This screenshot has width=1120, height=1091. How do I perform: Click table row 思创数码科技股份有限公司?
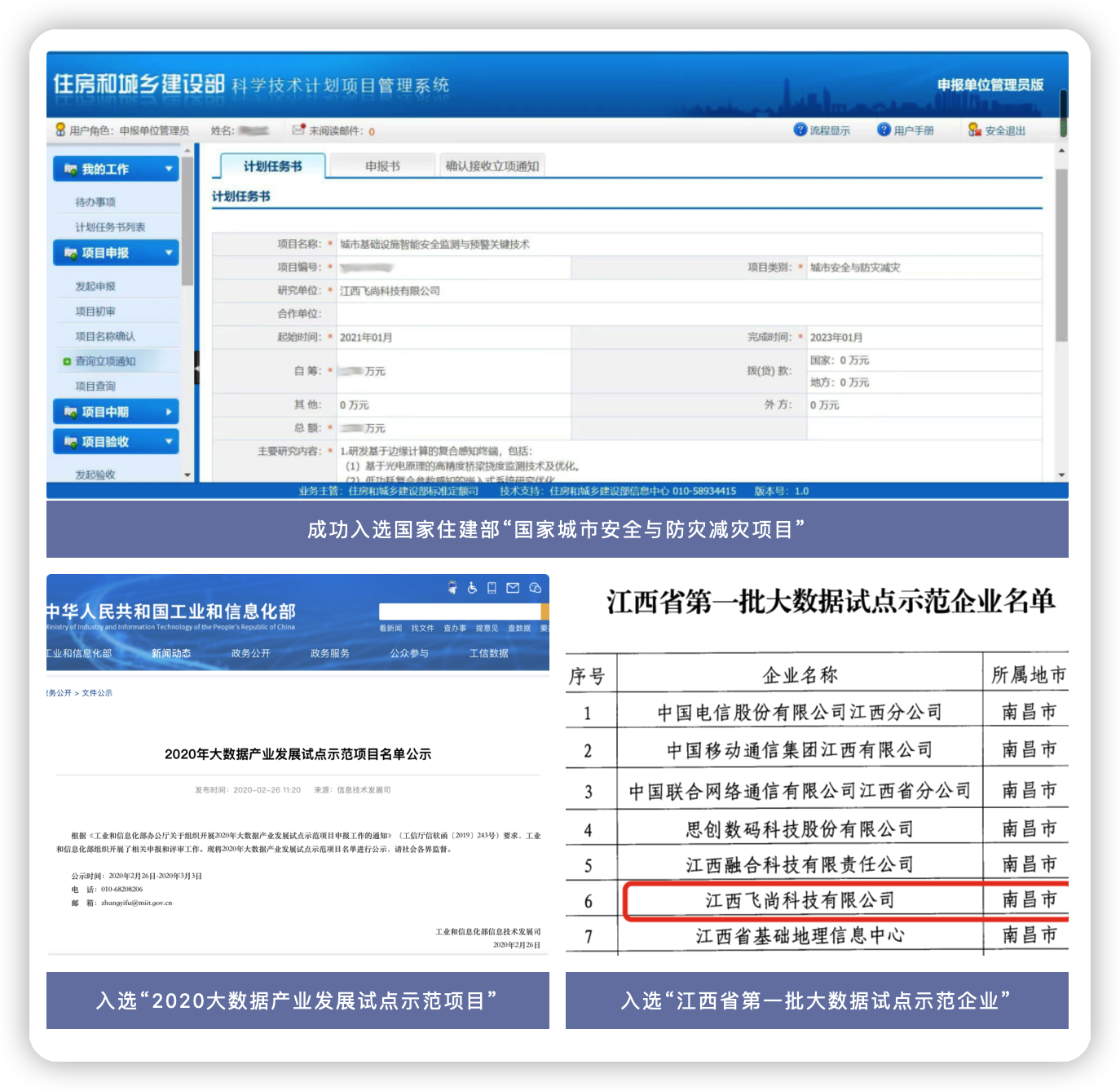point(817,830)
